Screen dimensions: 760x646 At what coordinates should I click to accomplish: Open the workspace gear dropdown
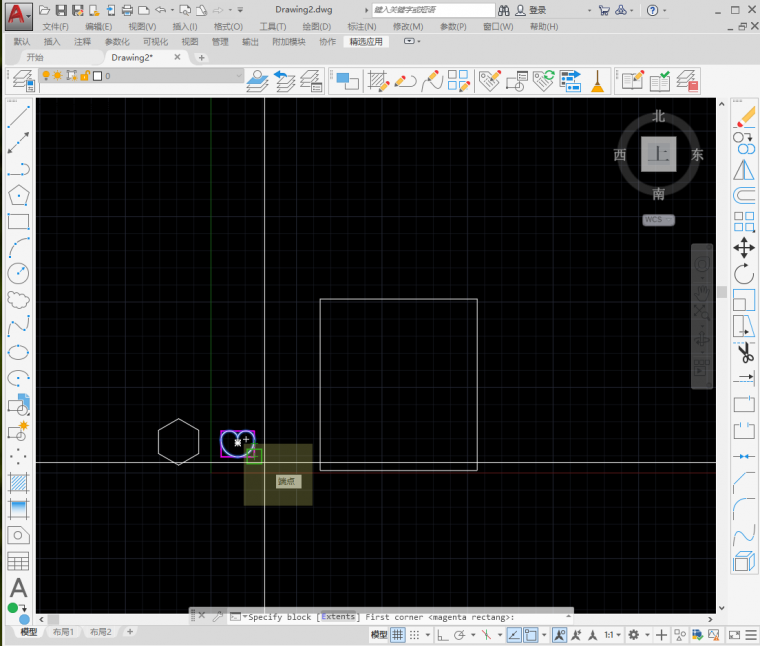636,635
